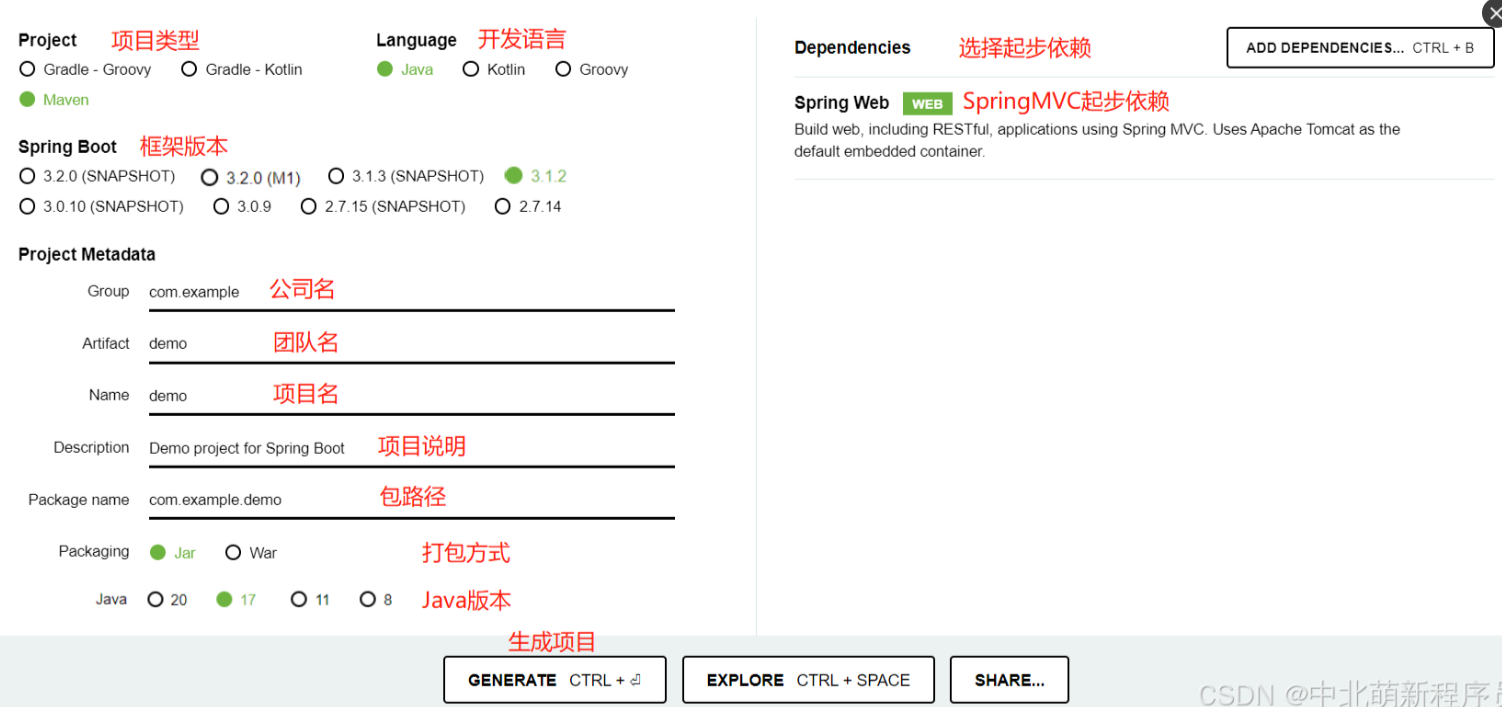1502x707 pixels.
Task: Choose Java version 11
Action: click(x=310, y=599)
